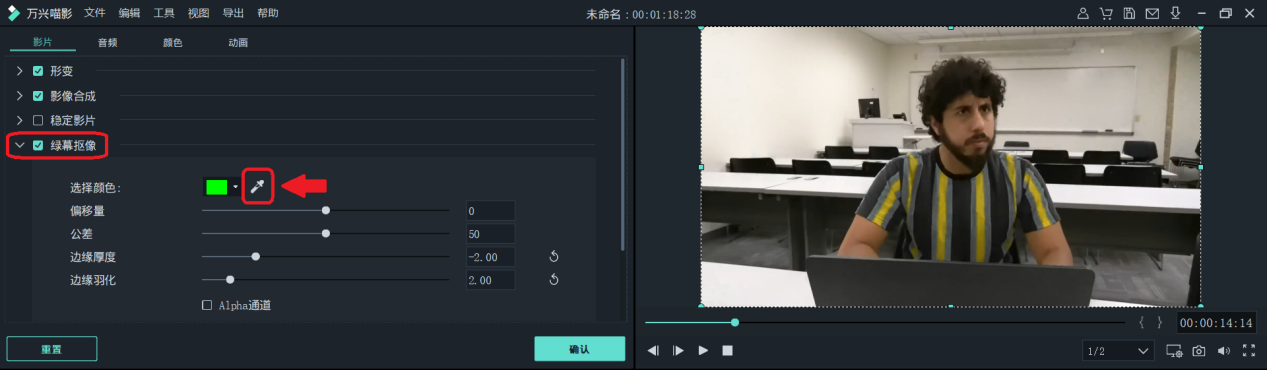Click the 公差 value field showing 50

[x=490, y=234]
